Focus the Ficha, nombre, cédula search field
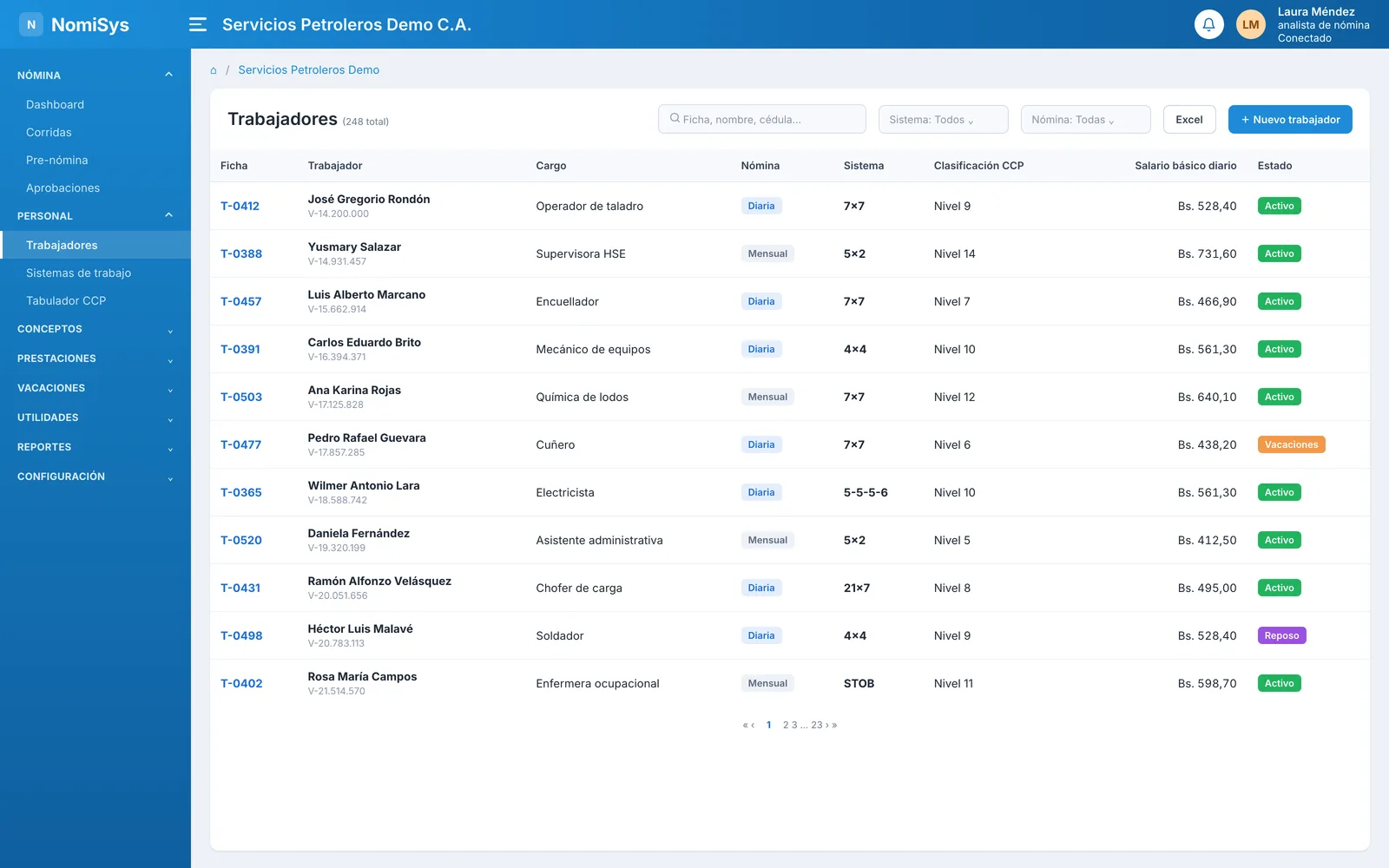 [762, 120]
